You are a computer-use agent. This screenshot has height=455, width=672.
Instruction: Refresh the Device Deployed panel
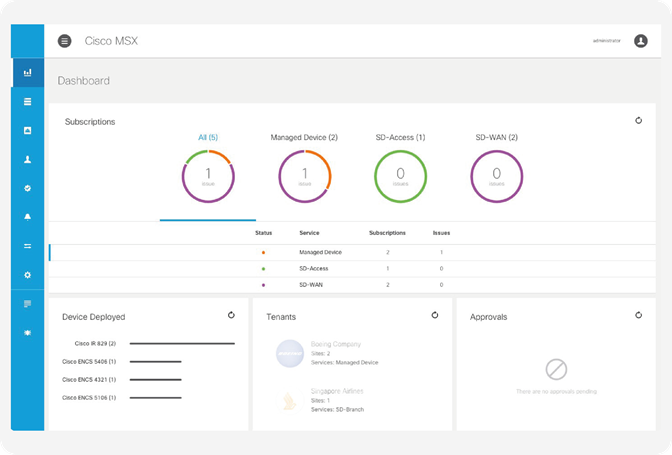pyautogui.click(x=231, y=315)
